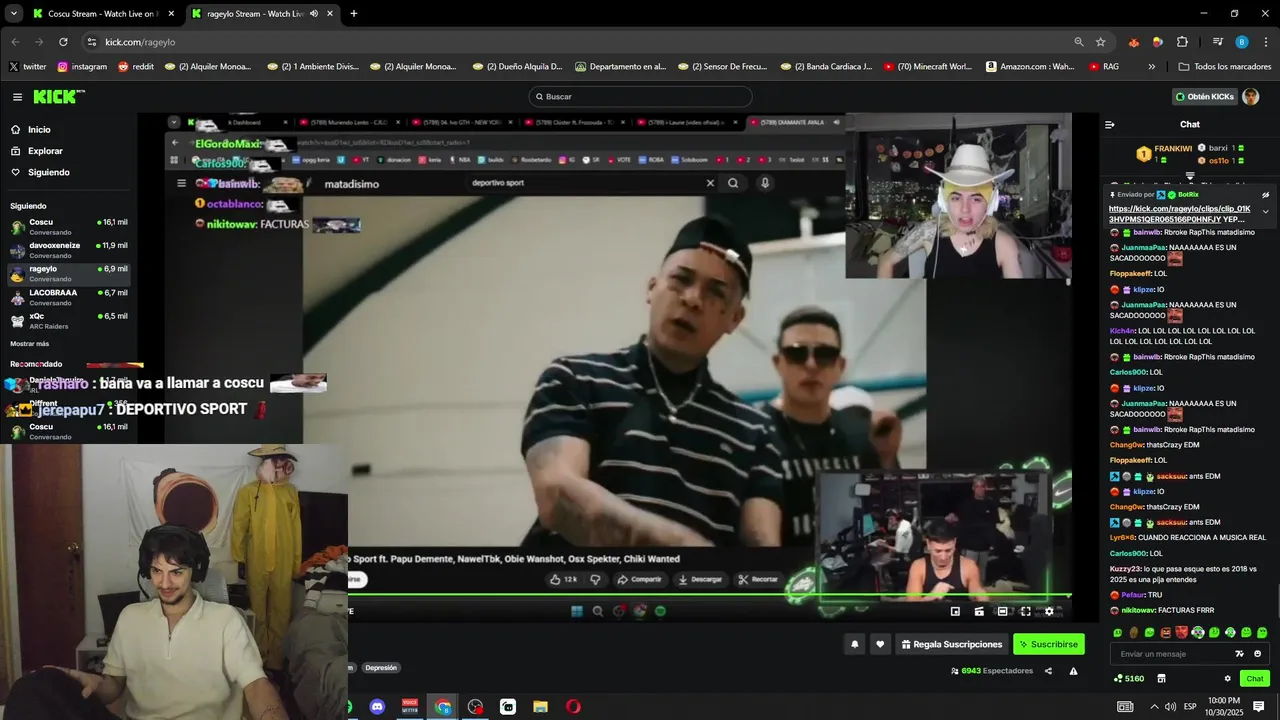Open the Coscu channel in the followed list
Viewport: 1280px width, 720px height.
[68, 227]
